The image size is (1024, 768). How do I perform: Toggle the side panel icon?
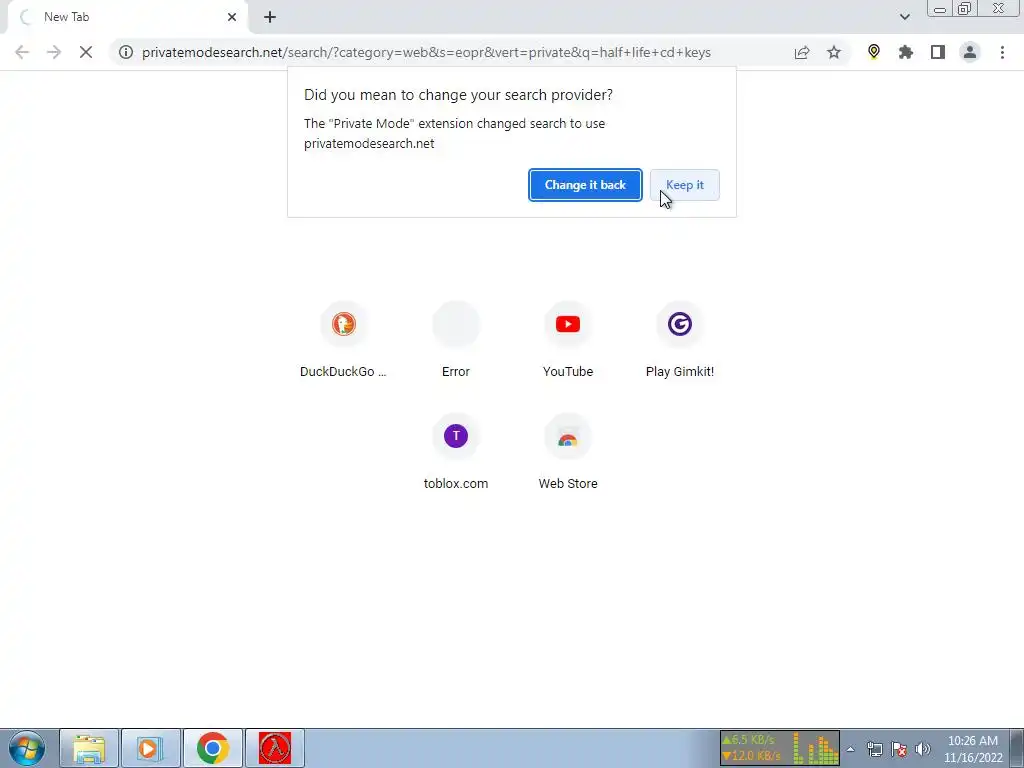[938, 52]
